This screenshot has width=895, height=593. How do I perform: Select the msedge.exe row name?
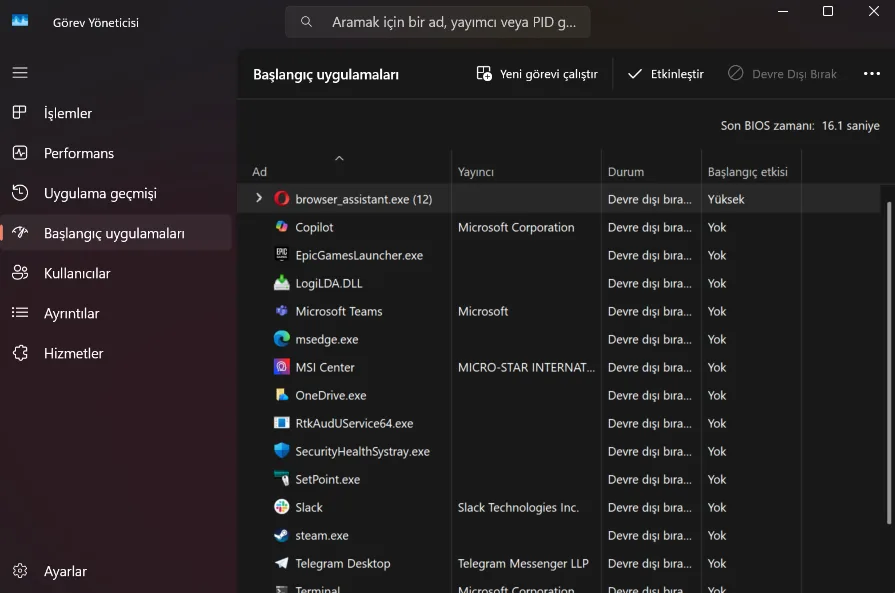click(326, 339)
